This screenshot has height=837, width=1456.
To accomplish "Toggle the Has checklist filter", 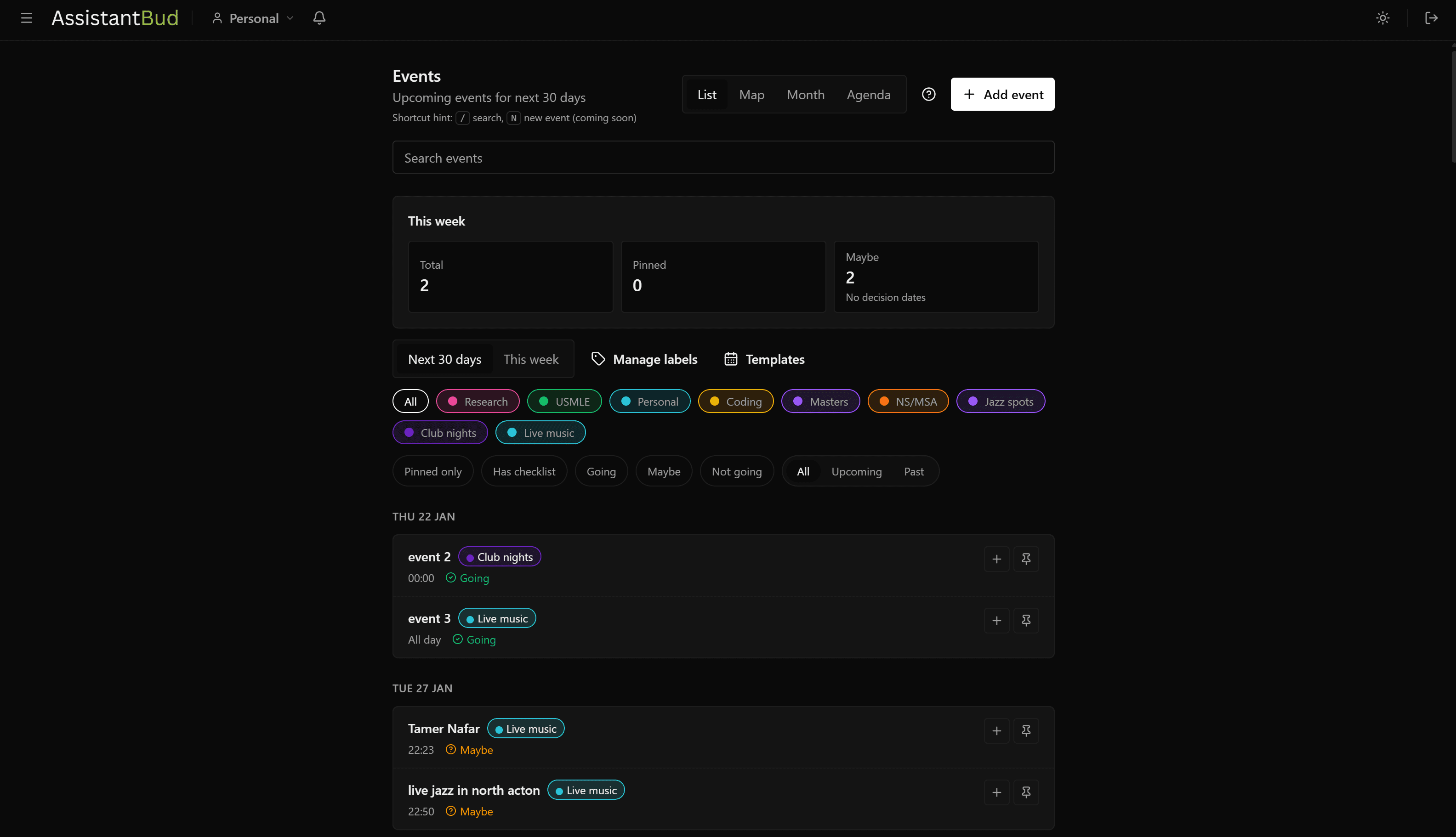I will coord(524,471).
